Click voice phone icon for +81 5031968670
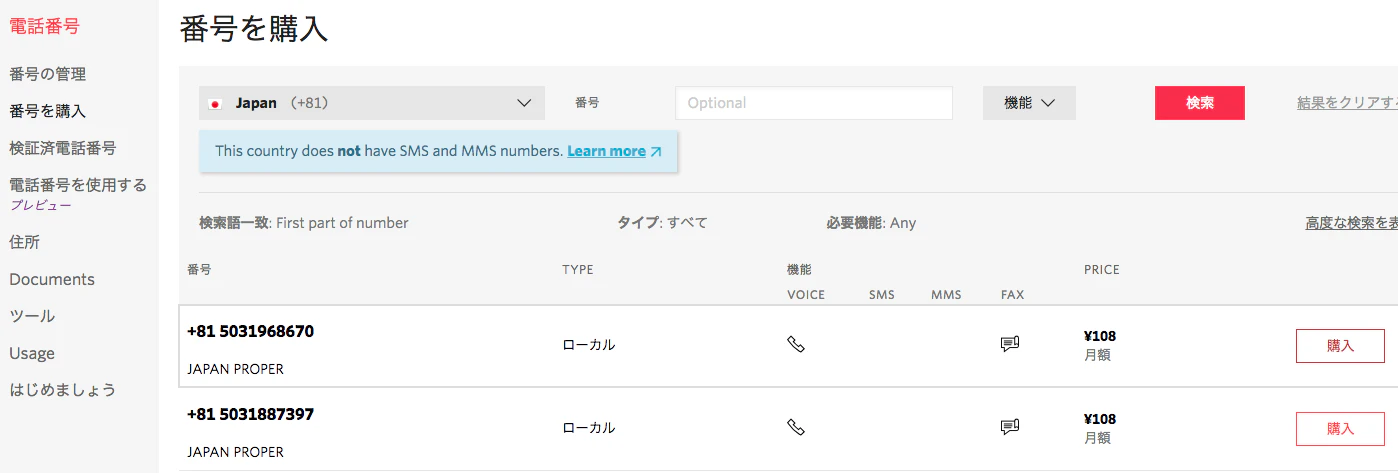The image size is (1398, 473). [x=796, y=344]
